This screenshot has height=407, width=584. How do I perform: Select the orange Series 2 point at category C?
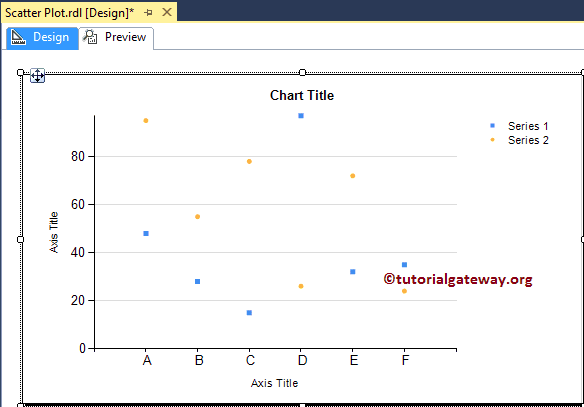coord(249,162)
